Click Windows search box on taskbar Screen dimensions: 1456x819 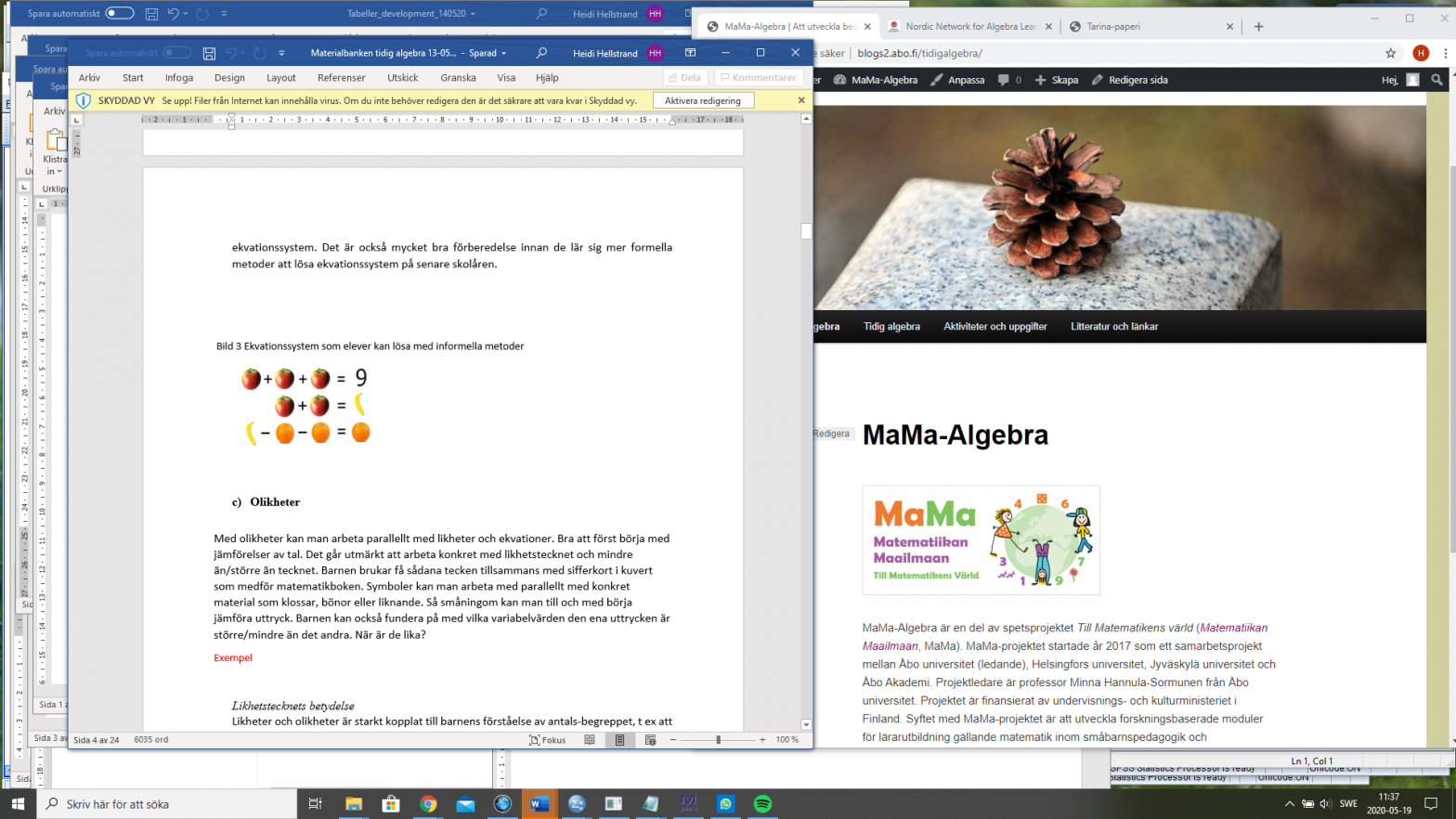(167, 804)
